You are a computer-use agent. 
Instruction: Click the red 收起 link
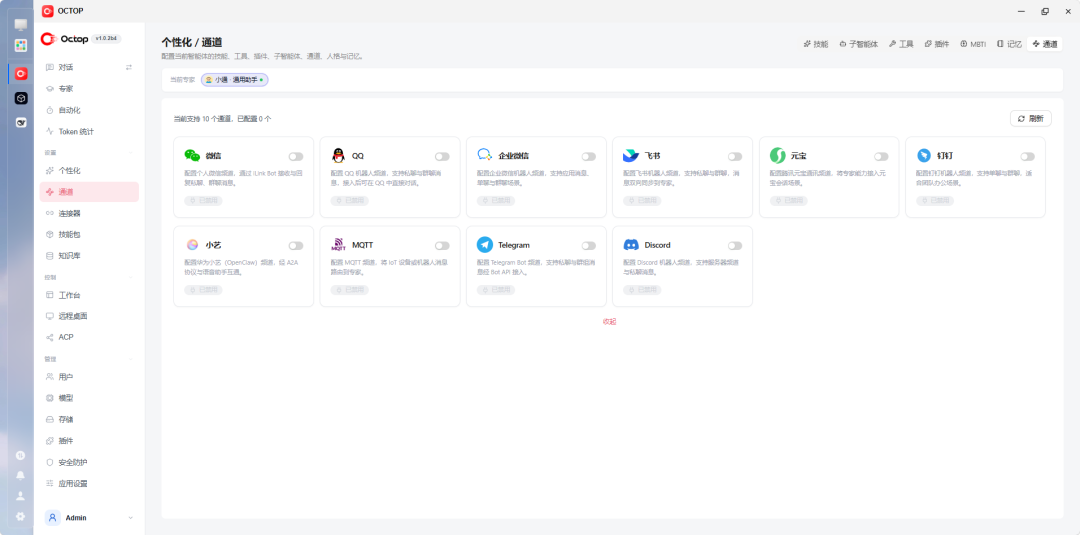pos(609,322)
